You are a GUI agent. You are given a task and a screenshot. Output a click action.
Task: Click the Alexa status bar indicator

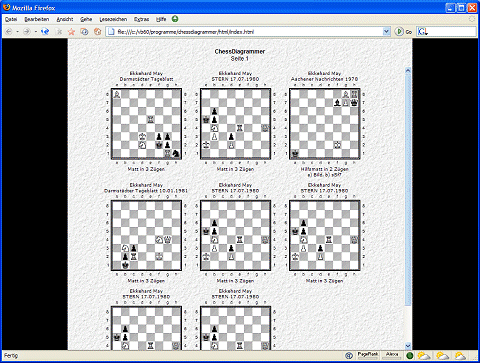coord(392,355)
